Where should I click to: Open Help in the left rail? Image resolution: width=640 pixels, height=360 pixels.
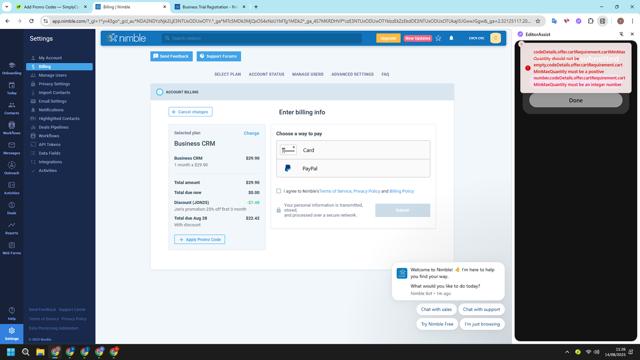coord(11,313)
